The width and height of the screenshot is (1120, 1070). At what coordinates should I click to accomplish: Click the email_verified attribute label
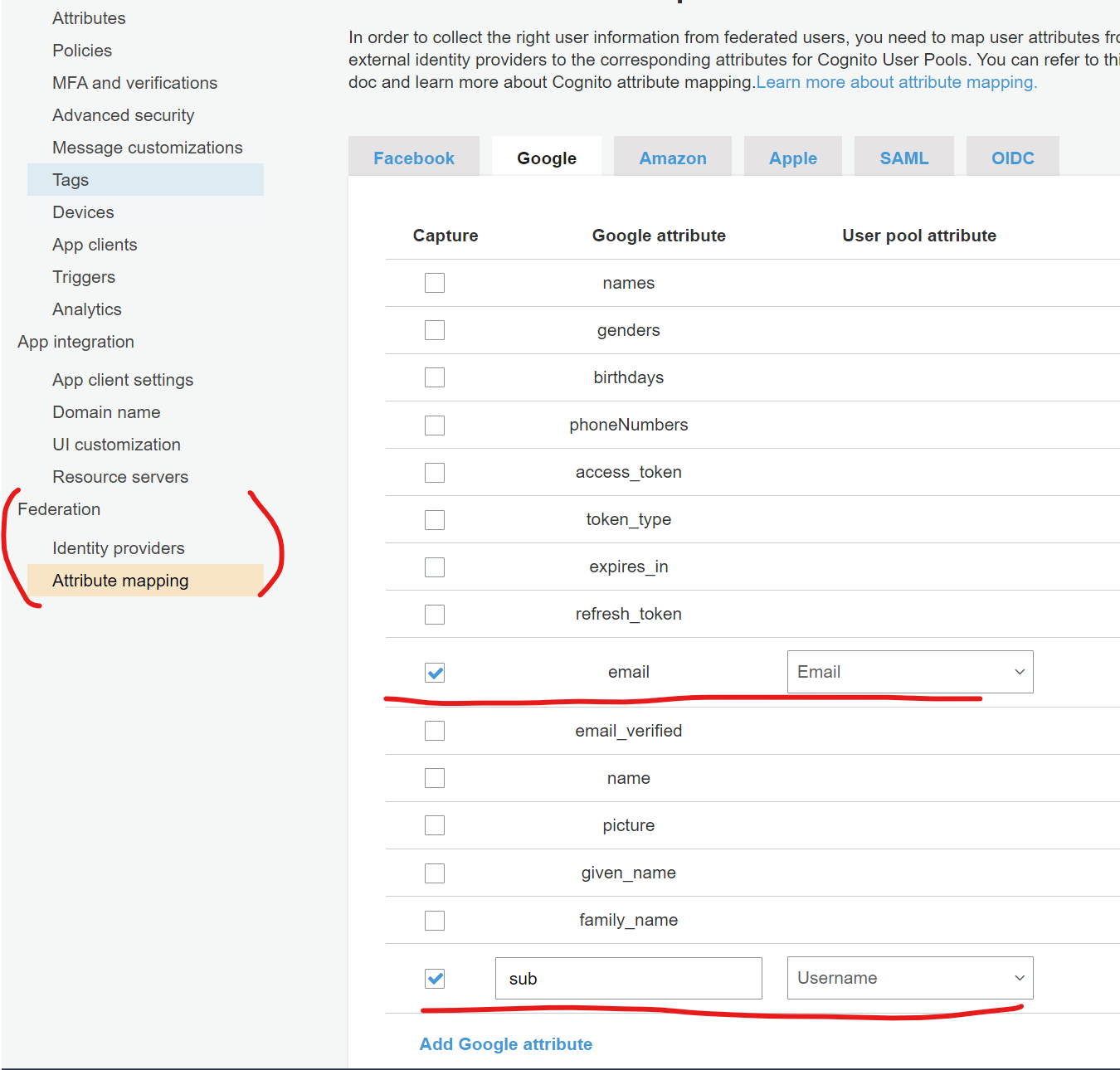[629, 731]
